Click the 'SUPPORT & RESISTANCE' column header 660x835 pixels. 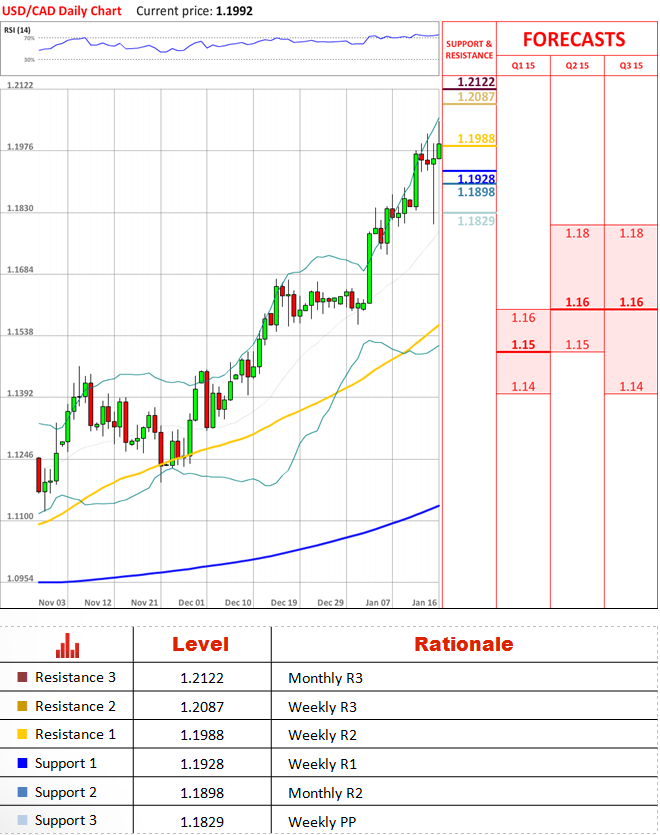(x=469, y=50)
